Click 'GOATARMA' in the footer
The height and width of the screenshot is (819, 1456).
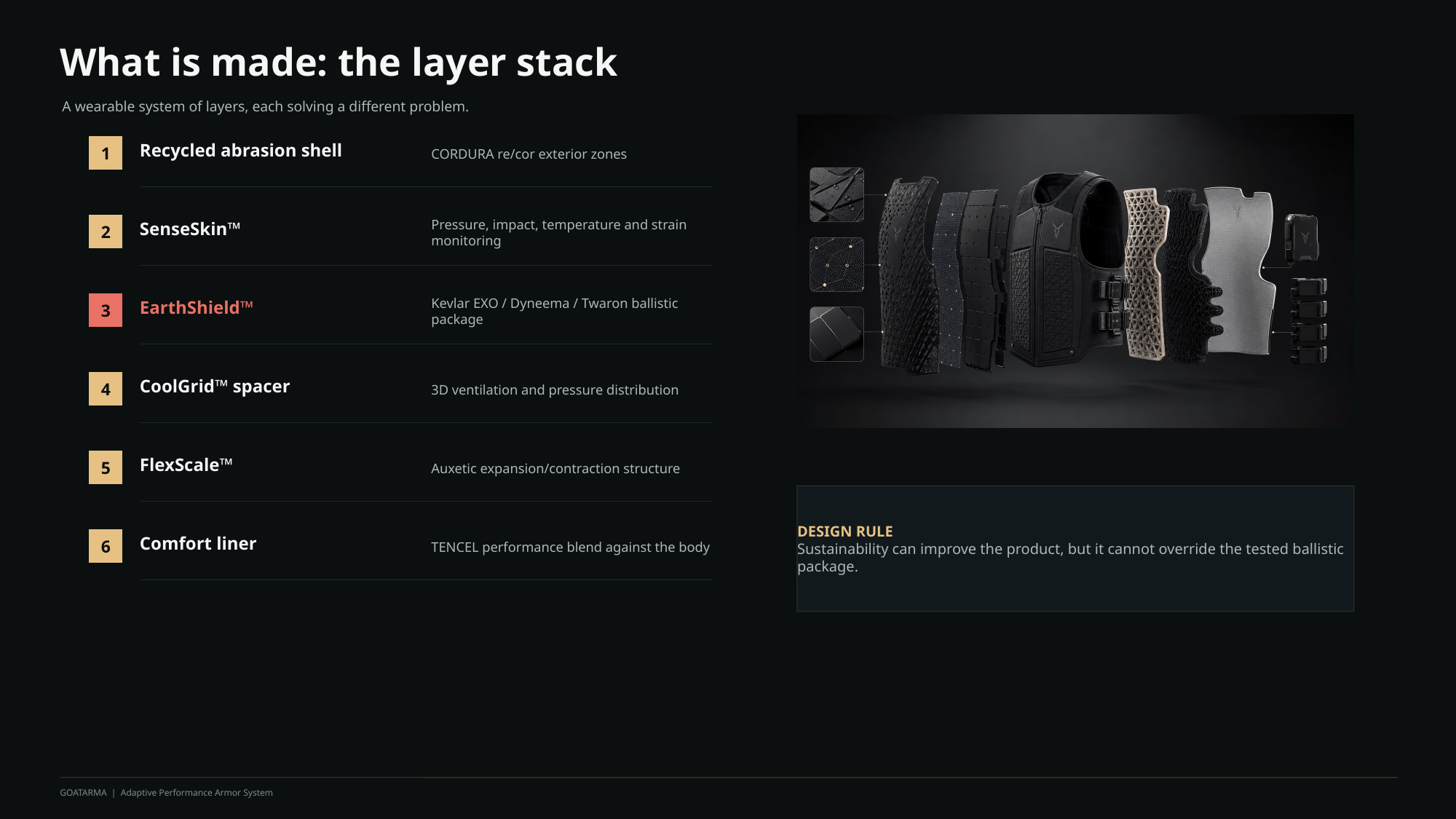tap(83, 793)
